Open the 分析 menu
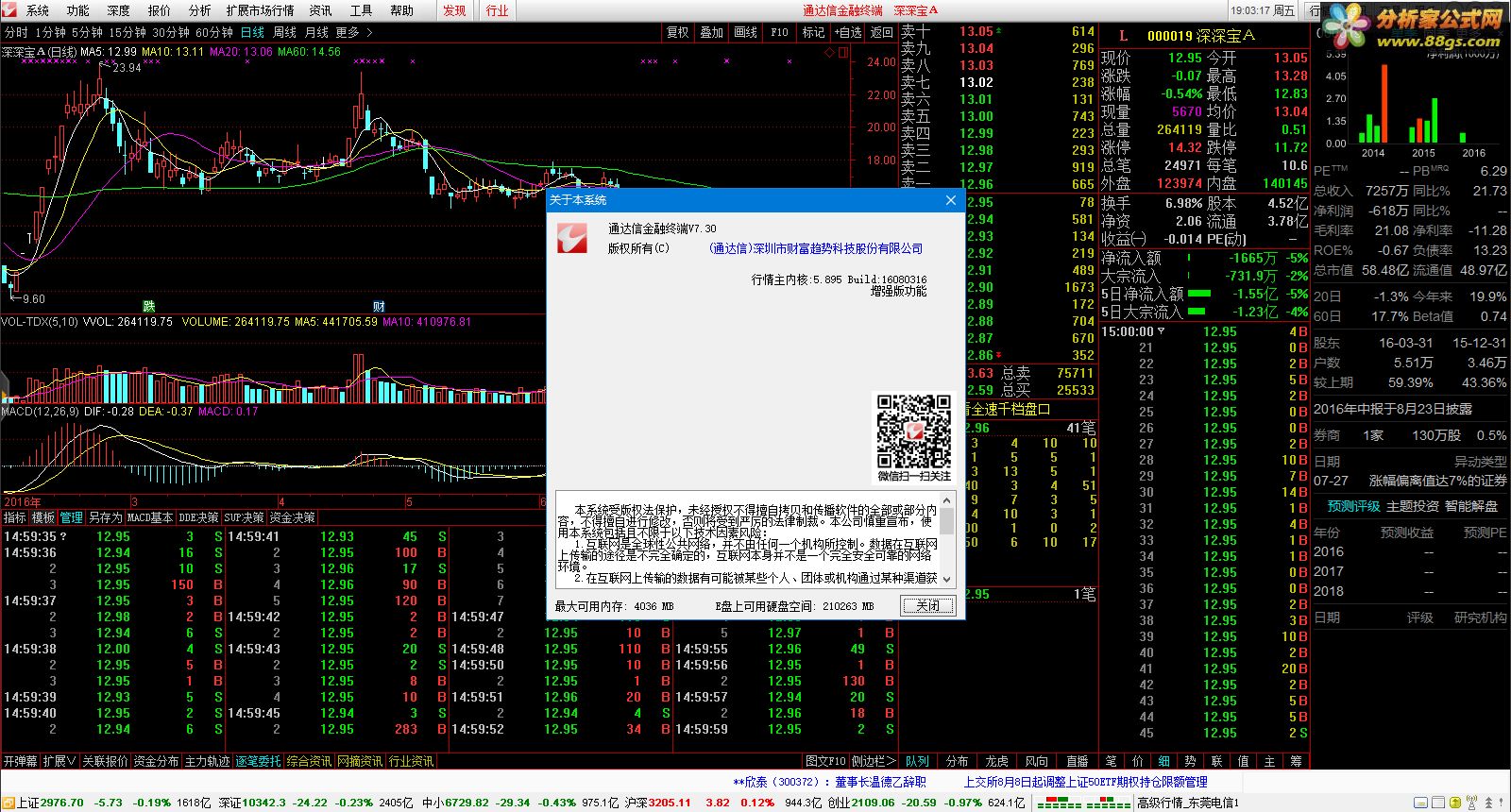Image resolution: width=1511 pixels, height=812 pixels. point(199,10)
